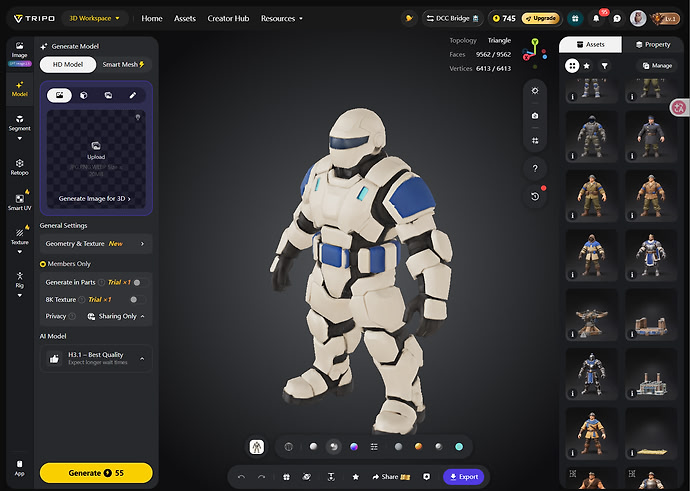
Task: Open the history clock icon
Action: [x=535, y=196]
